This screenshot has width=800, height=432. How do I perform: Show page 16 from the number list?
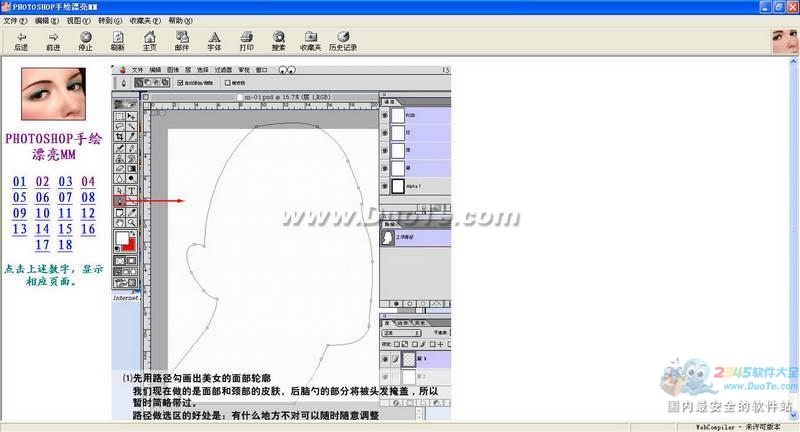[x=88, y=229]
